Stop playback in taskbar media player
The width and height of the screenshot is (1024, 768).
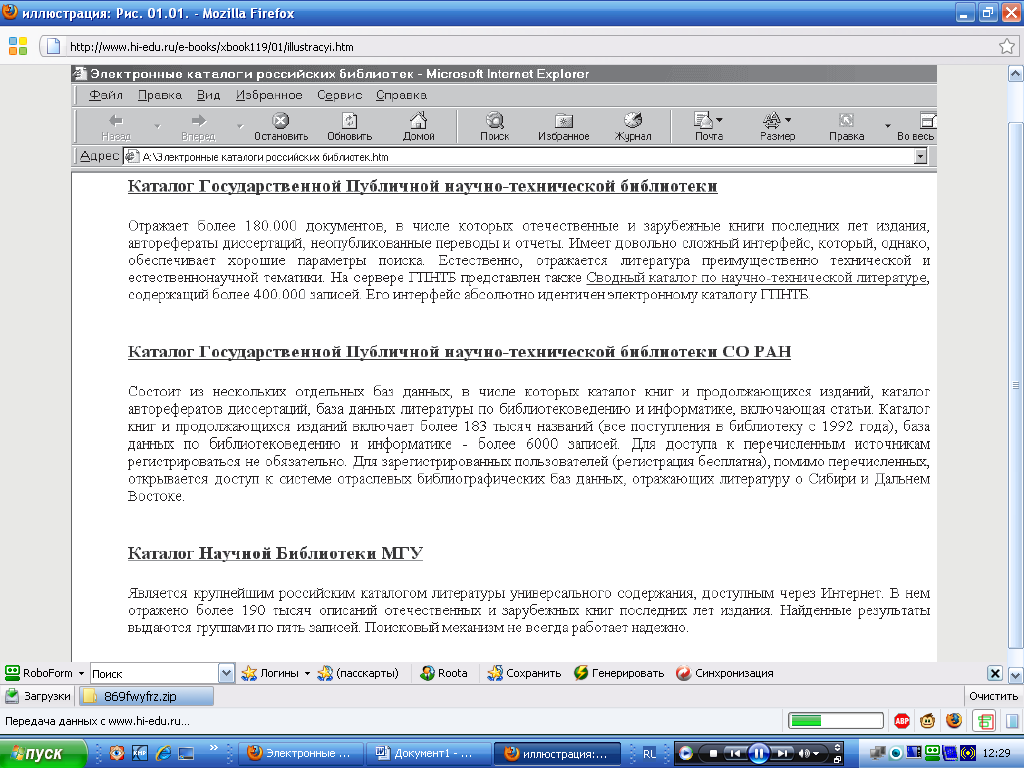tap(713, 753)
